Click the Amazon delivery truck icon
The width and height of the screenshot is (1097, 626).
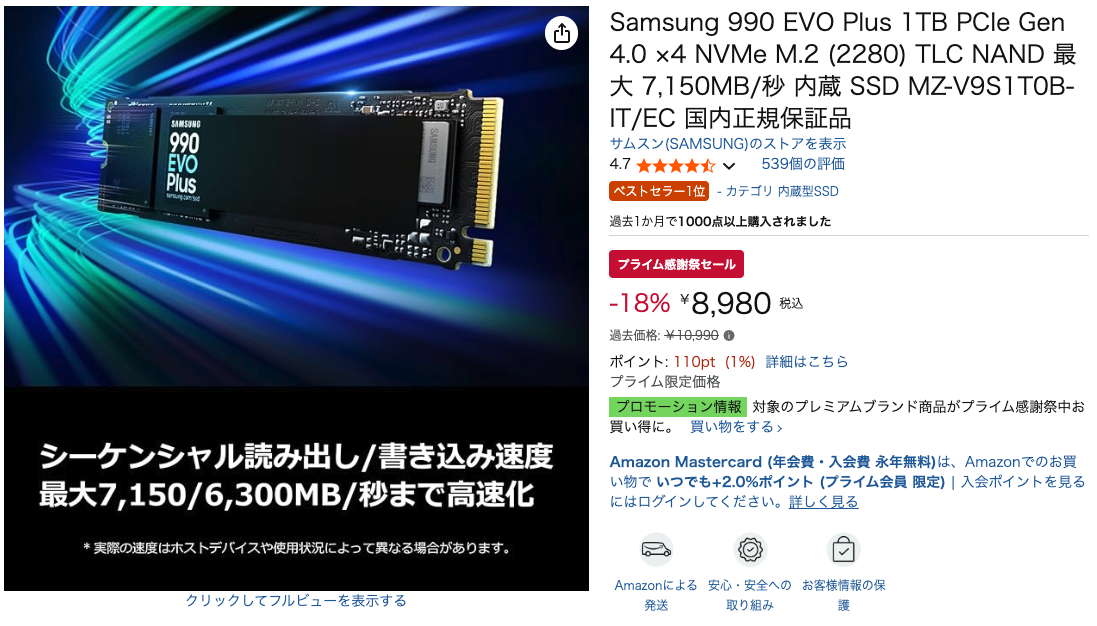pyautogui.click(x=656, y=550)
